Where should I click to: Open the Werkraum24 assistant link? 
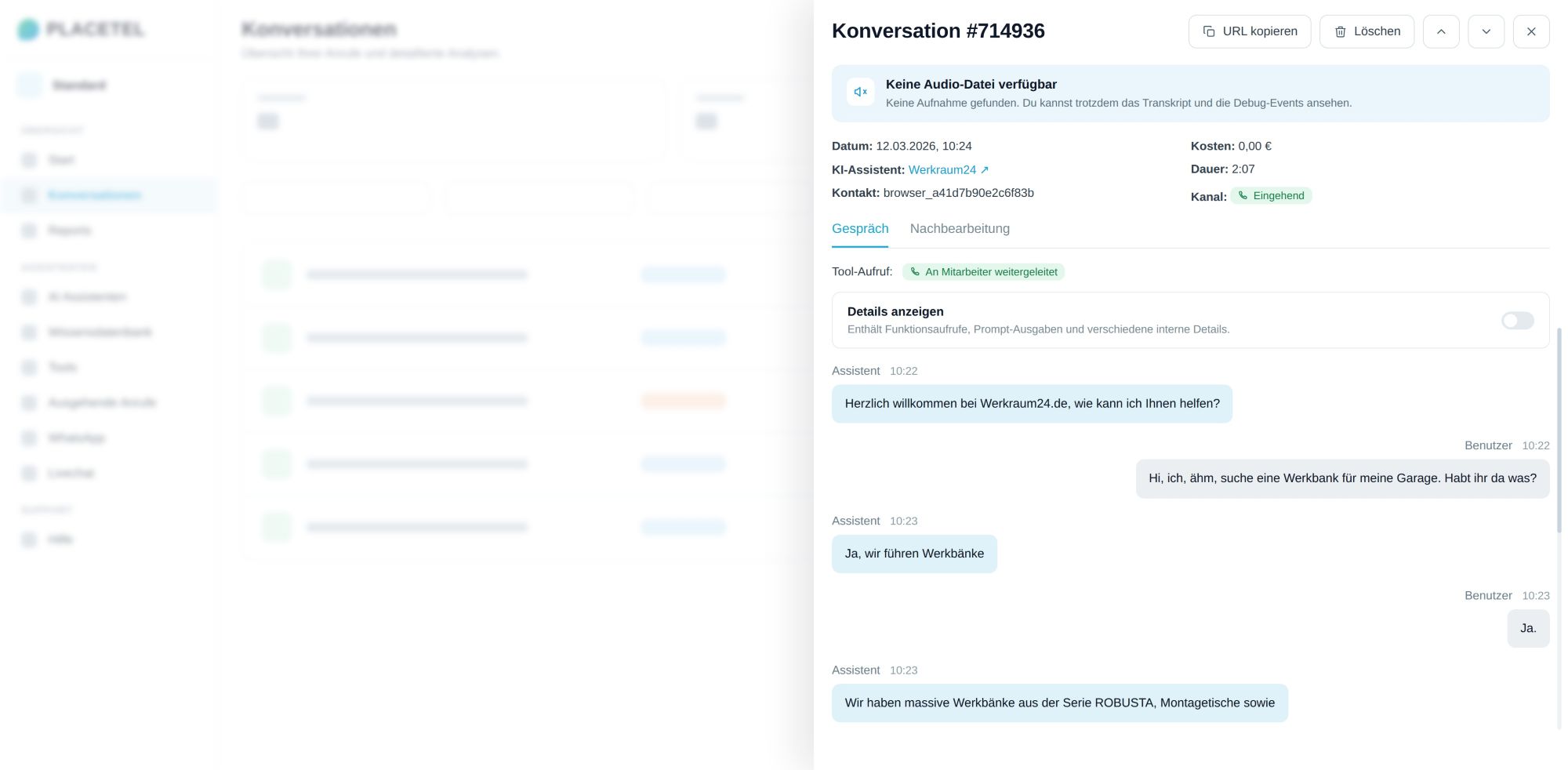[x=948, y=170]
